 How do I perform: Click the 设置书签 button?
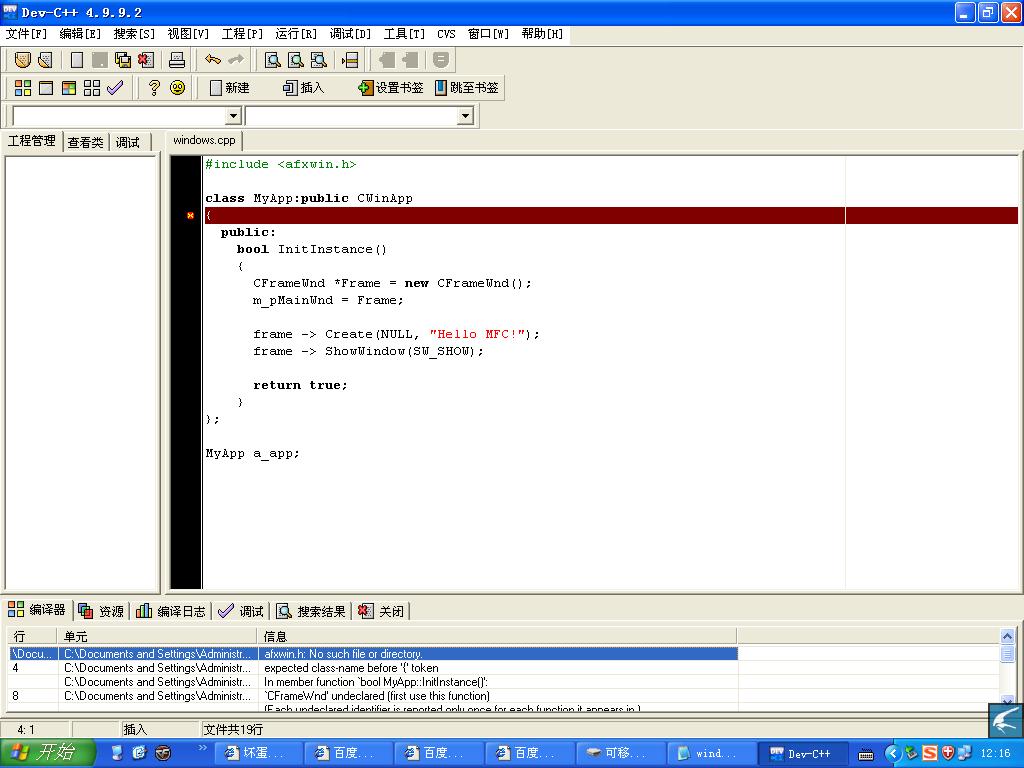tap(390, 88)
